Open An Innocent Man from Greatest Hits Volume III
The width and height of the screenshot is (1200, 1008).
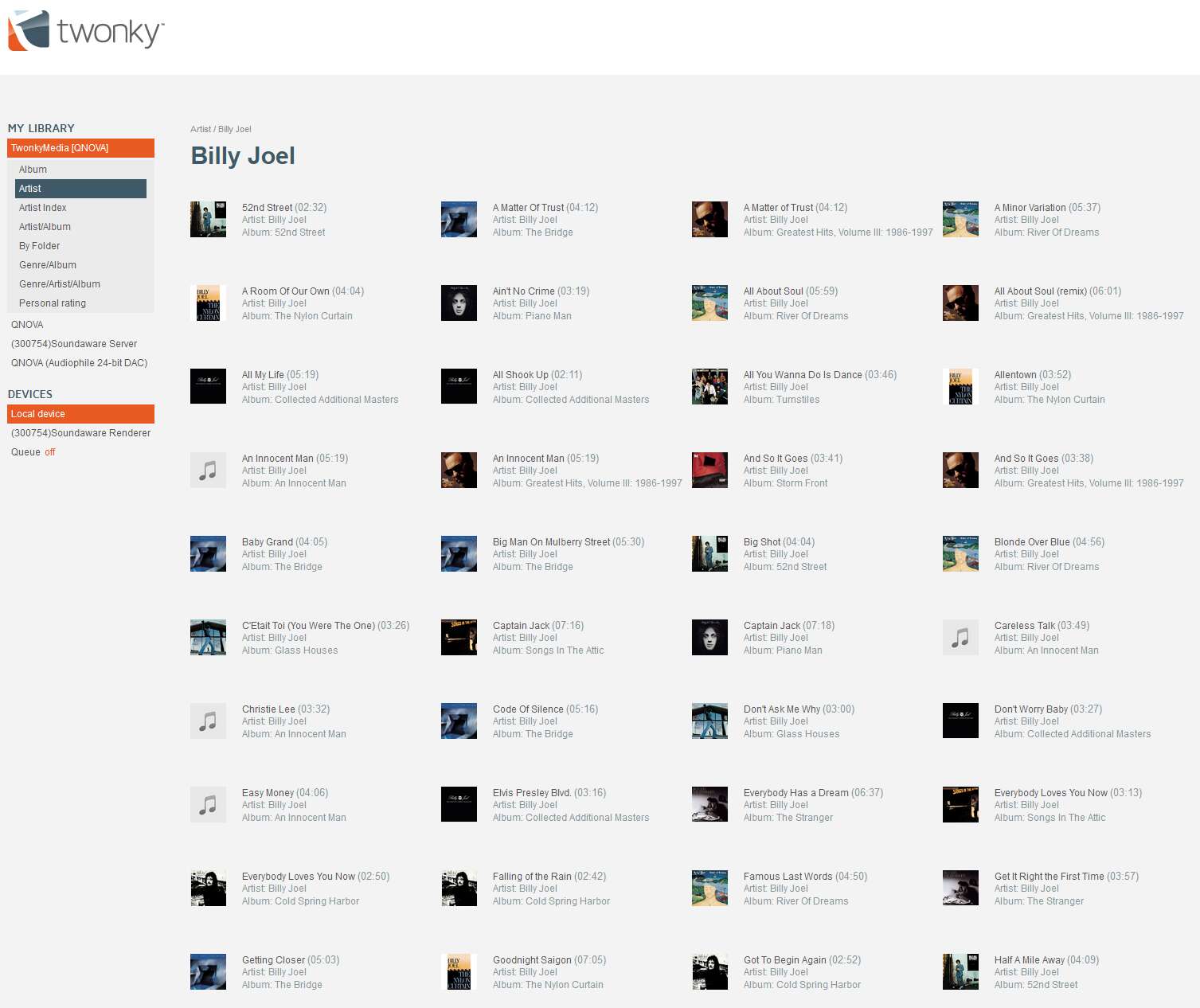click(x=529, y=459)
